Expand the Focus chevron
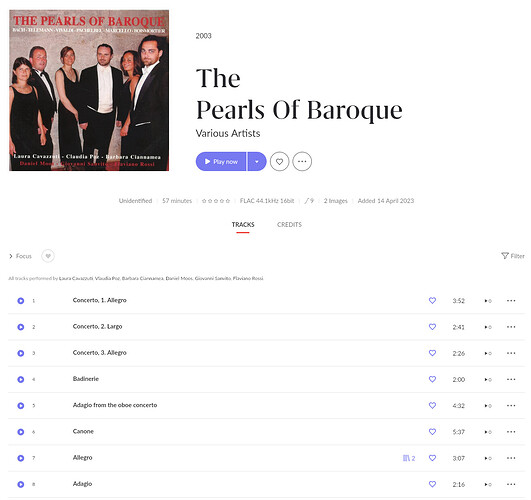Viewport: 531px width, 500px height. (11, 256)
